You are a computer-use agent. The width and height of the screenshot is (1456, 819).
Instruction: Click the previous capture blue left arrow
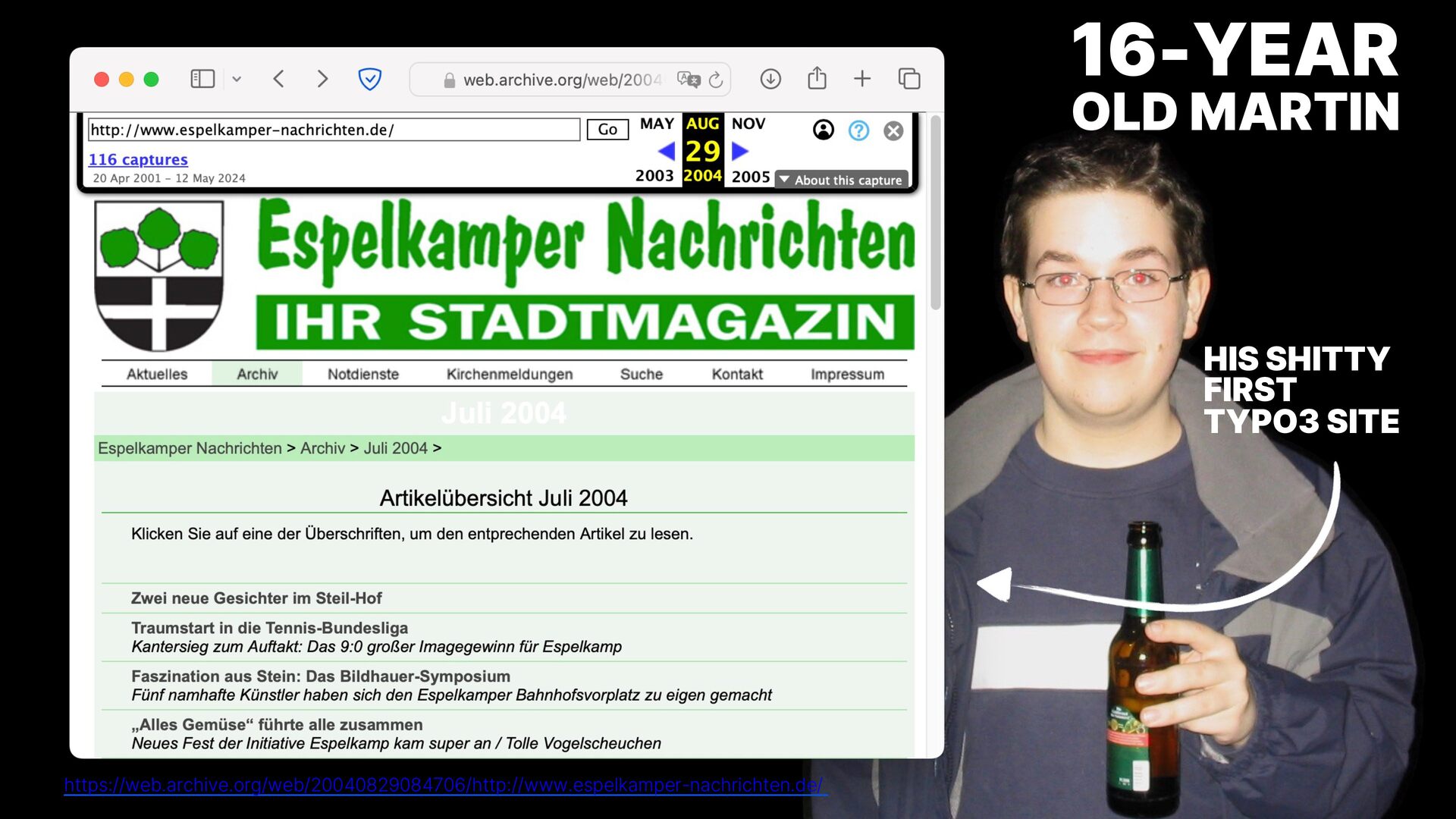pyautogui.click(x=667, y=151)
